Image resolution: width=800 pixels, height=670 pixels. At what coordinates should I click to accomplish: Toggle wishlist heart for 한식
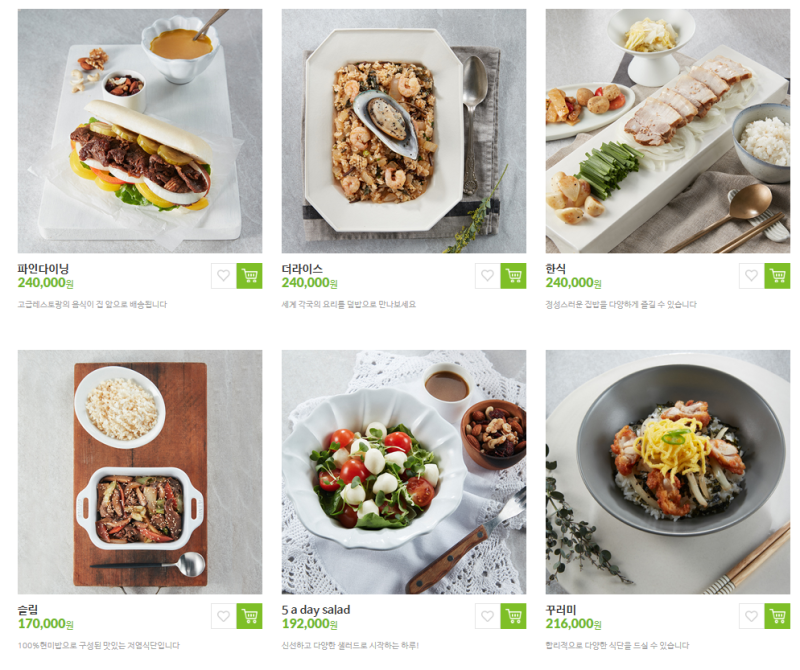point(752,276)
